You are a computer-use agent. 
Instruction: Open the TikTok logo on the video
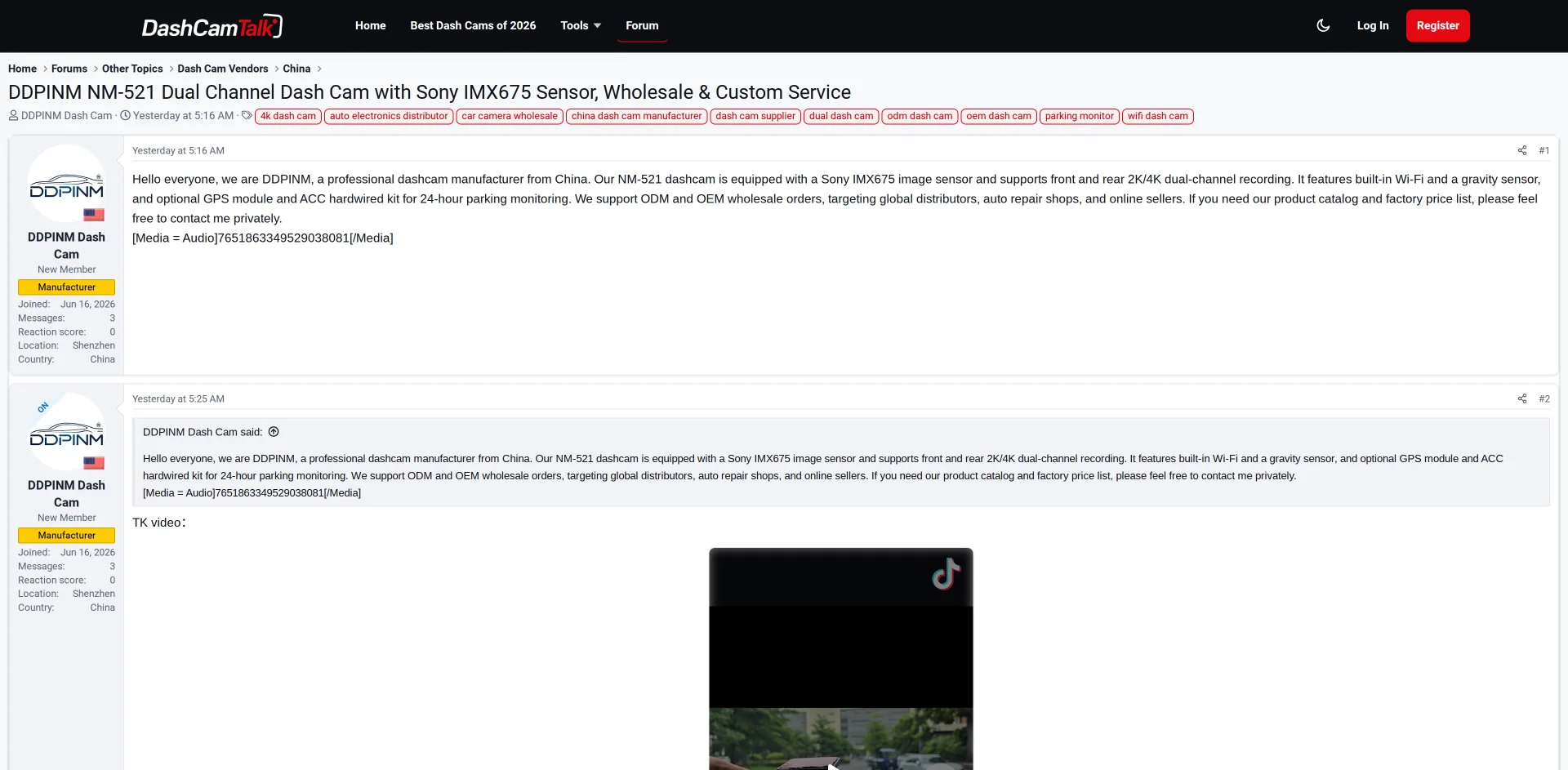[x=946, y=574]
